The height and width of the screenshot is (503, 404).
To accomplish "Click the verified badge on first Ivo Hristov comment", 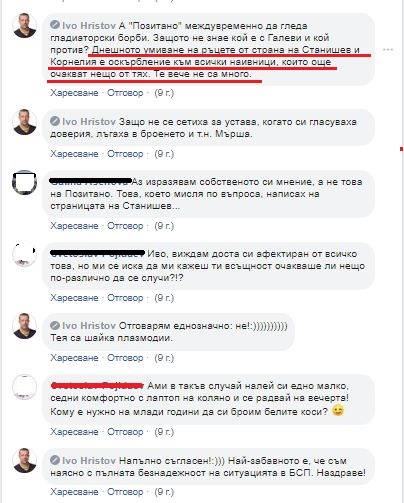I will point(55,25).
